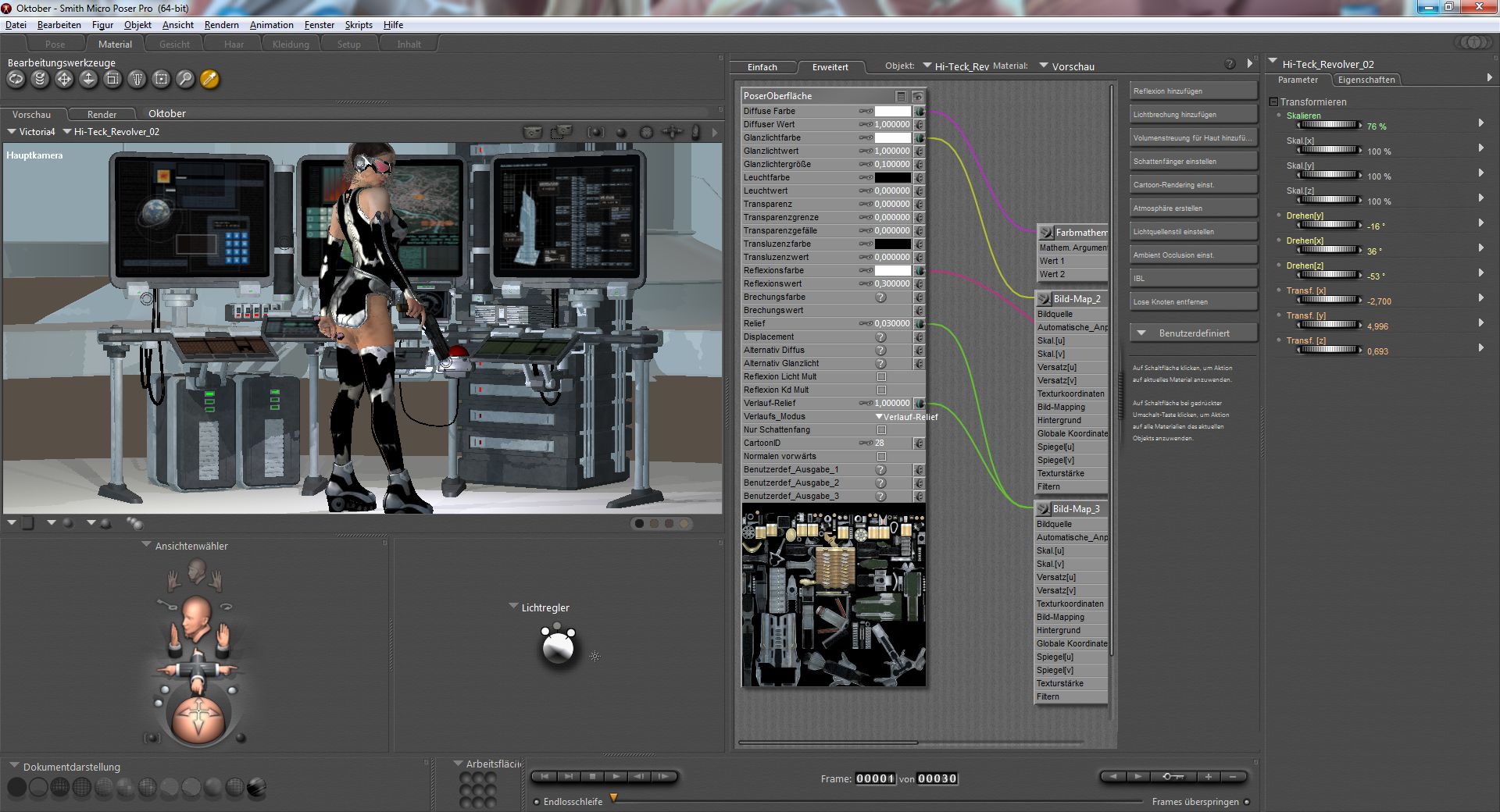Toggle the Reflexion Licht Mult checkbox

pos(881,377)
